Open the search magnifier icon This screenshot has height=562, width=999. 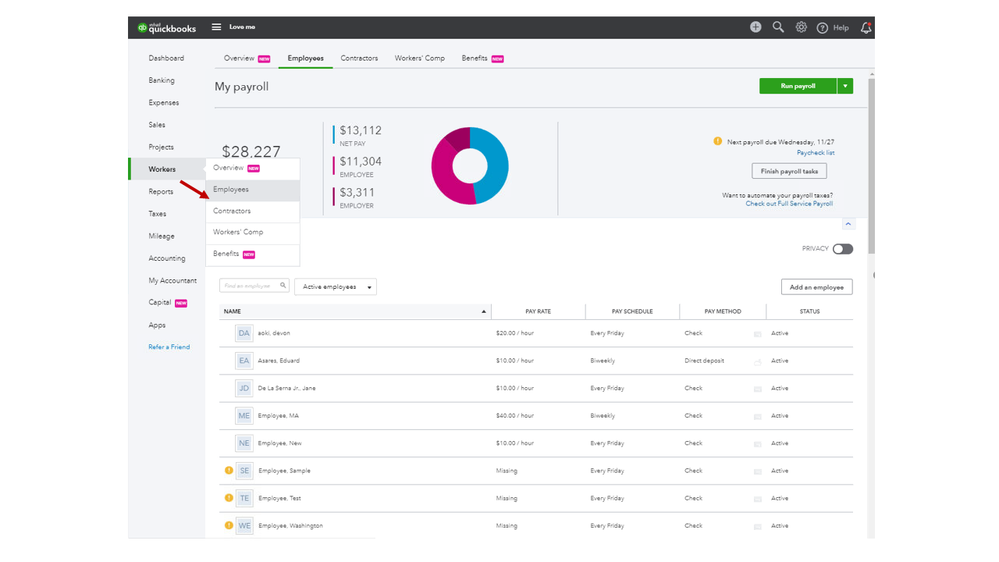coord(778,27)
